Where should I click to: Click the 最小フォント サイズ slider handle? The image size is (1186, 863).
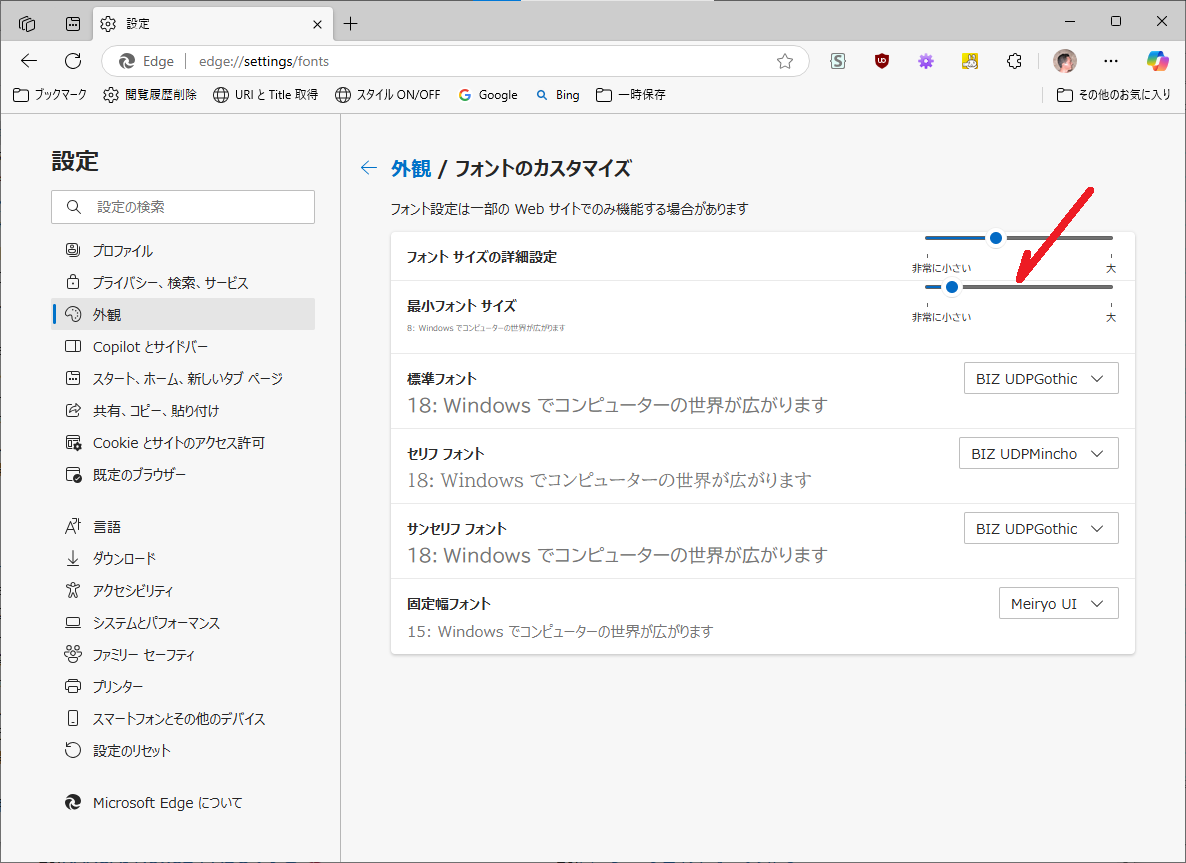pos(952,287)
